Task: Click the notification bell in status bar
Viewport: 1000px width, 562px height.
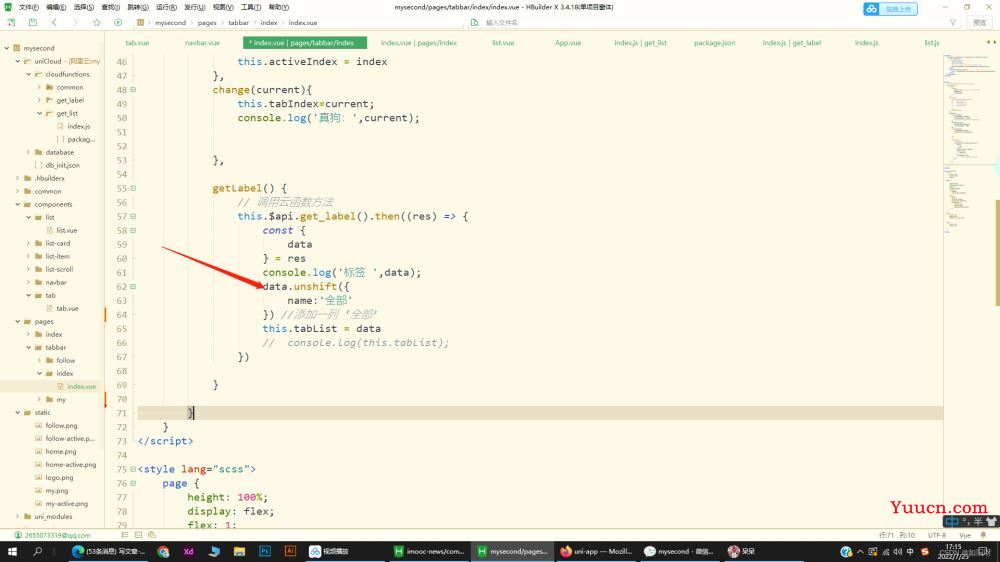Action: tap(983, 535)
